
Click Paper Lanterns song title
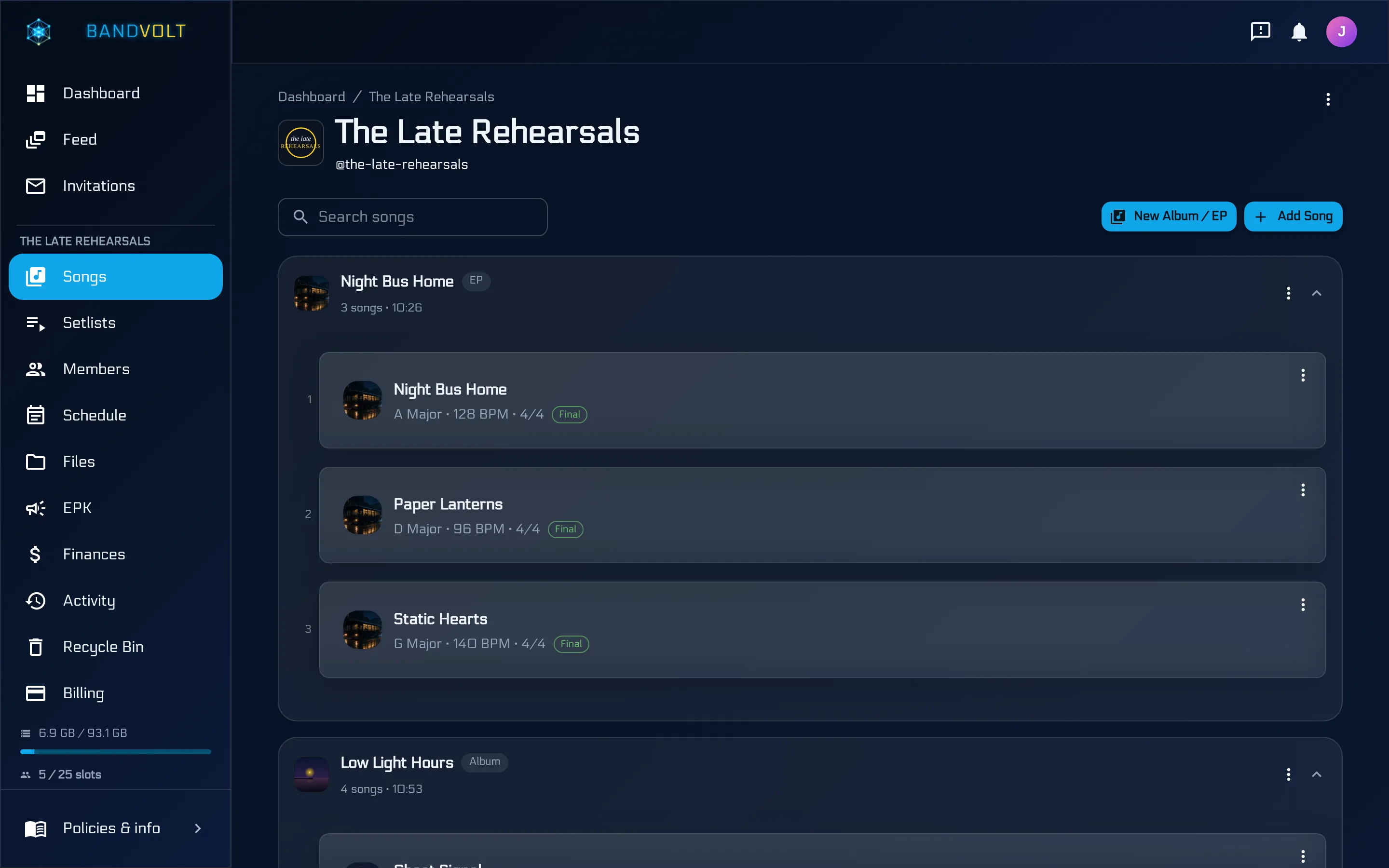448,504
